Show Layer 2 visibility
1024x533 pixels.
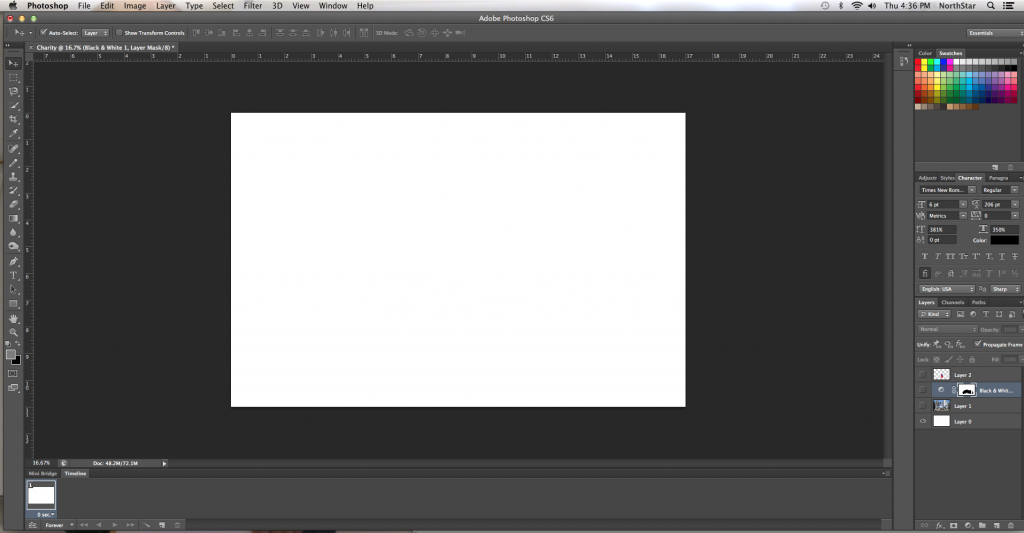tap(923, 375)
